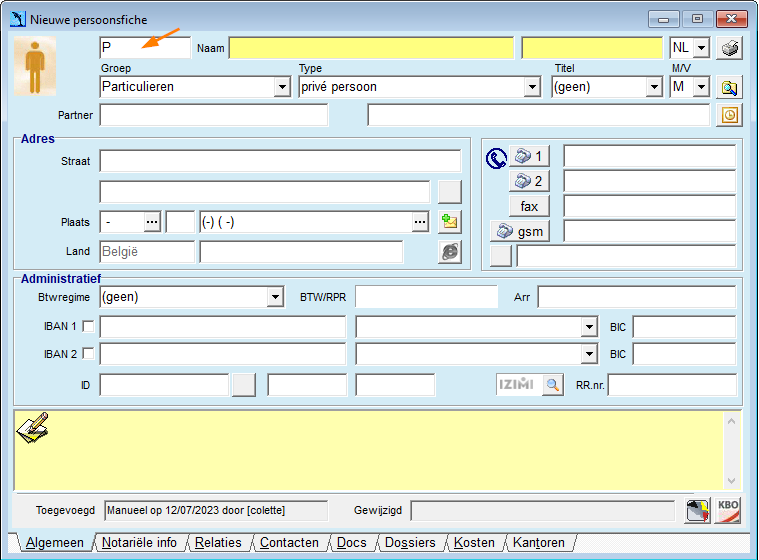This screenshot has height=560, width=759.
Task: Click the postcode browse ellipsis button
Action: click(152, 222)
